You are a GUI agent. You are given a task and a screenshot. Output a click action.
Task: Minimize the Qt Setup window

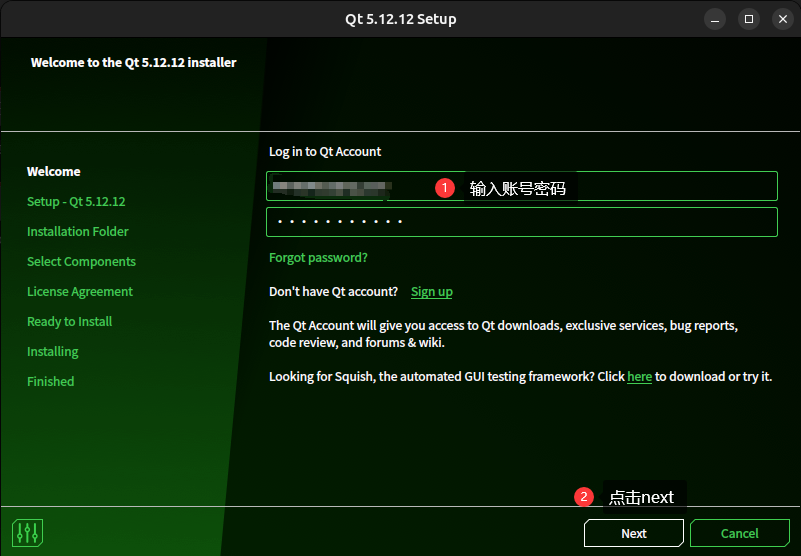pos(715,19)
